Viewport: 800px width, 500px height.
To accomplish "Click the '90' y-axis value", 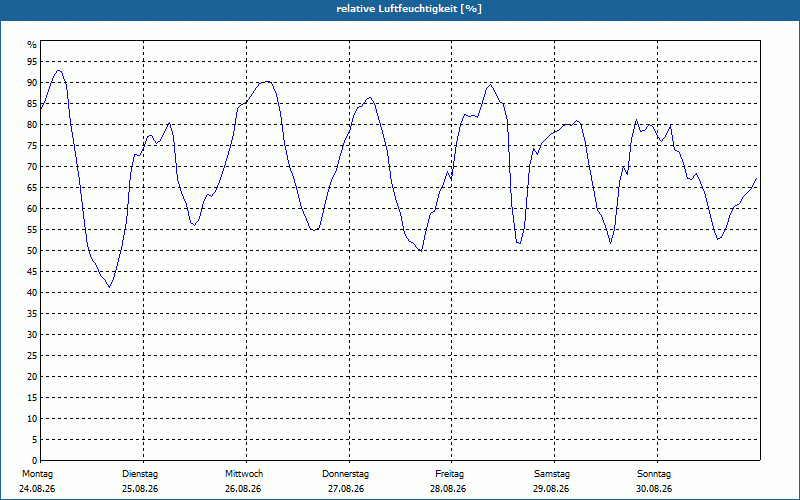I will [x=32, y=83].
